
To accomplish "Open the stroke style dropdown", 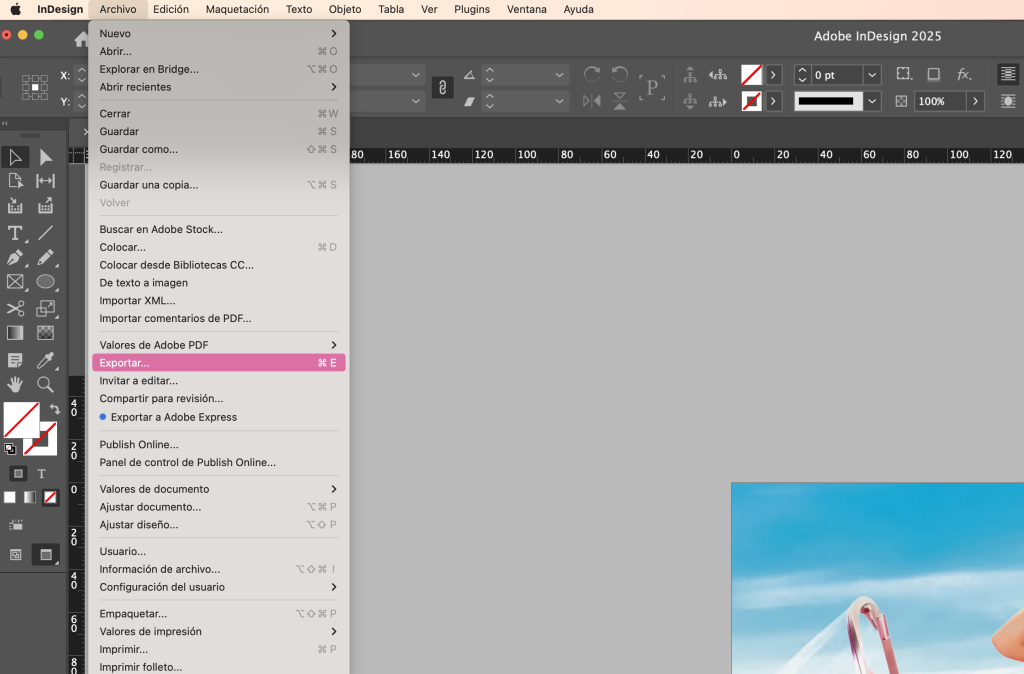I will tap(872, 101).
